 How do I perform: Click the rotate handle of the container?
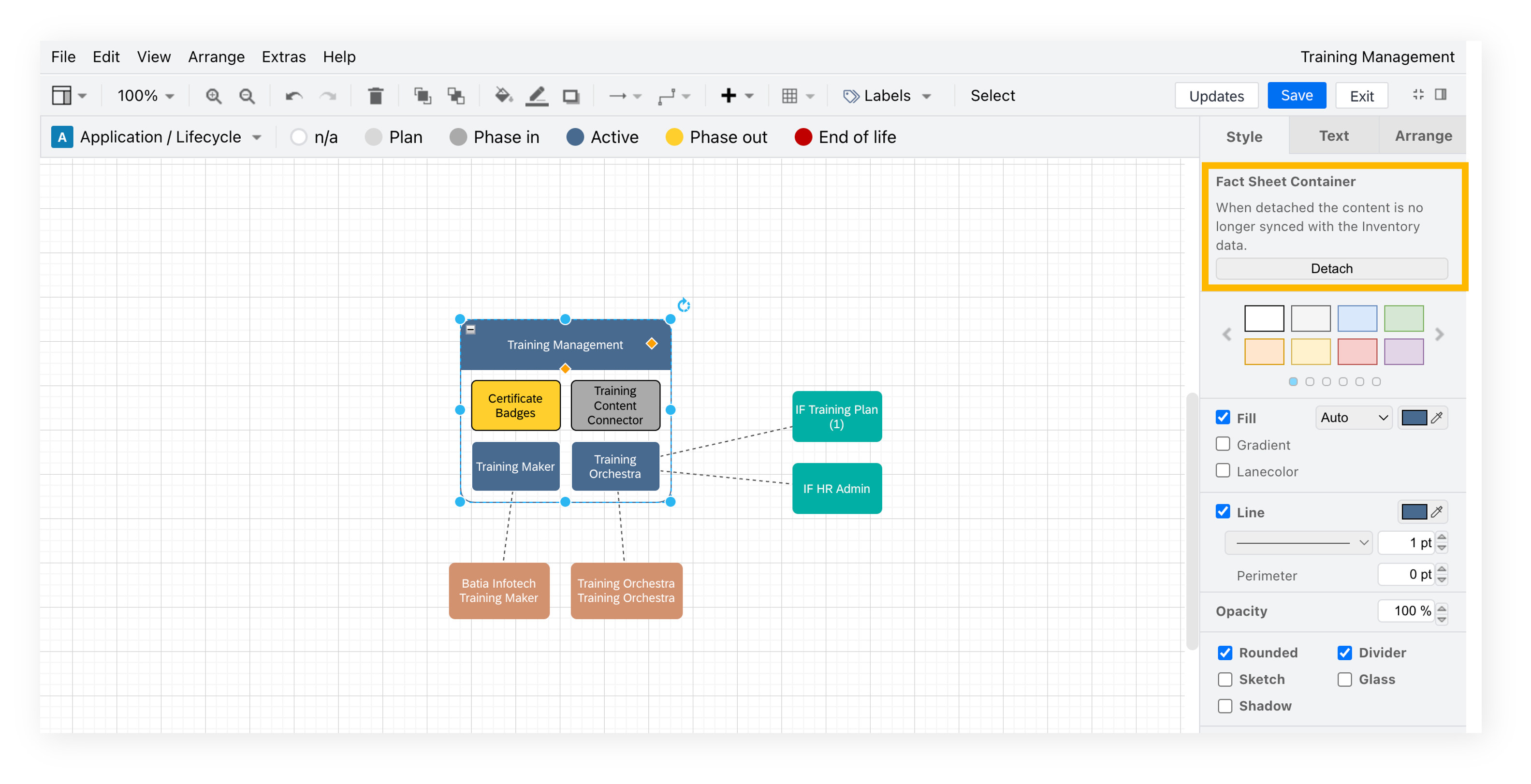coord(684,305)
